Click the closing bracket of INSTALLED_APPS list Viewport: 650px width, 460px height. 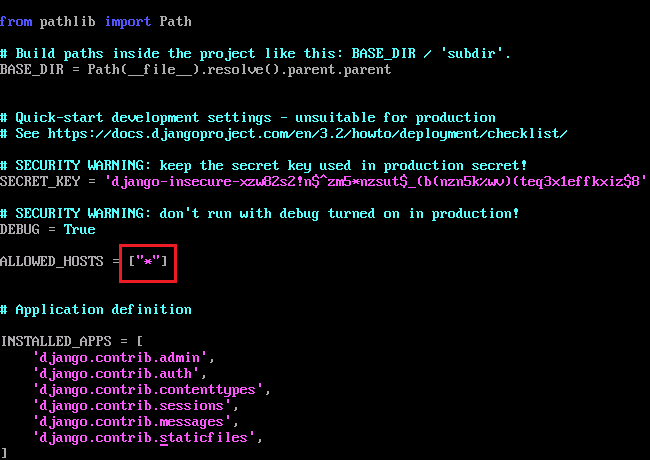pos(4,453)
